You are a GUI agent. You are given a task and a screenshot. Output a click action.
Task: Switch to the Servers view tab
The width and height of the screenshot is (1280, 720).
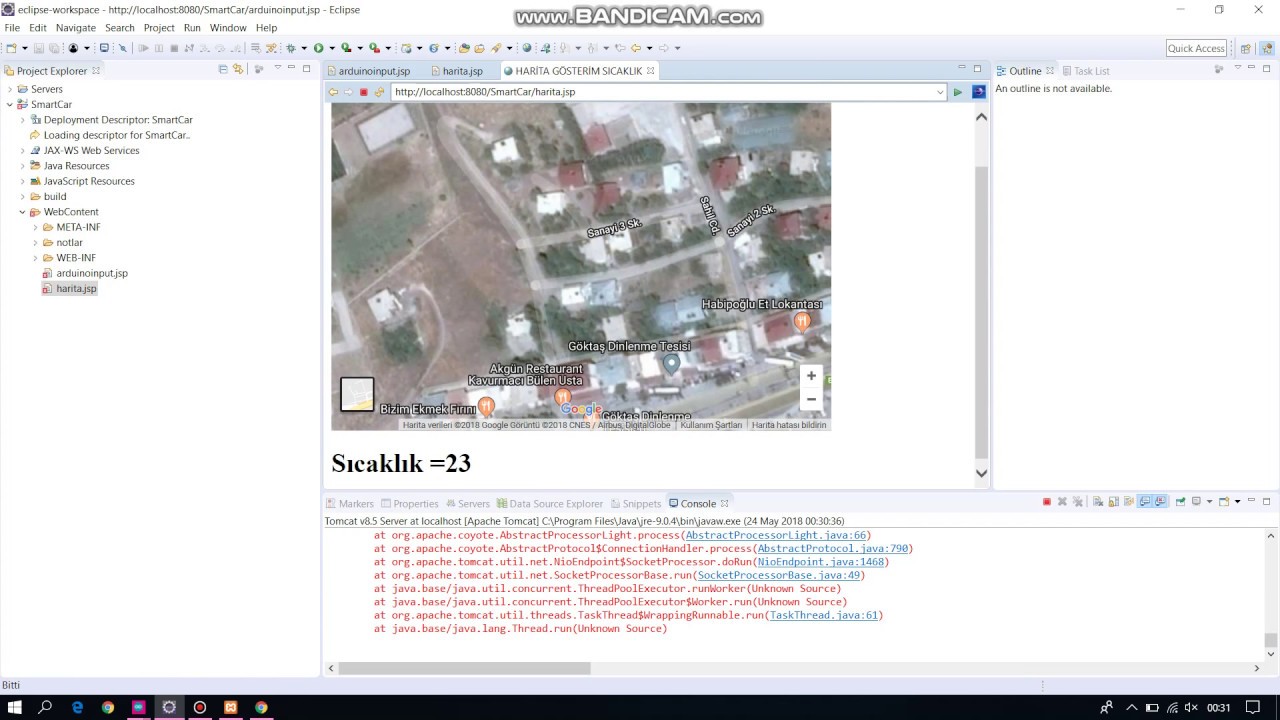click(x=467, y=503)
